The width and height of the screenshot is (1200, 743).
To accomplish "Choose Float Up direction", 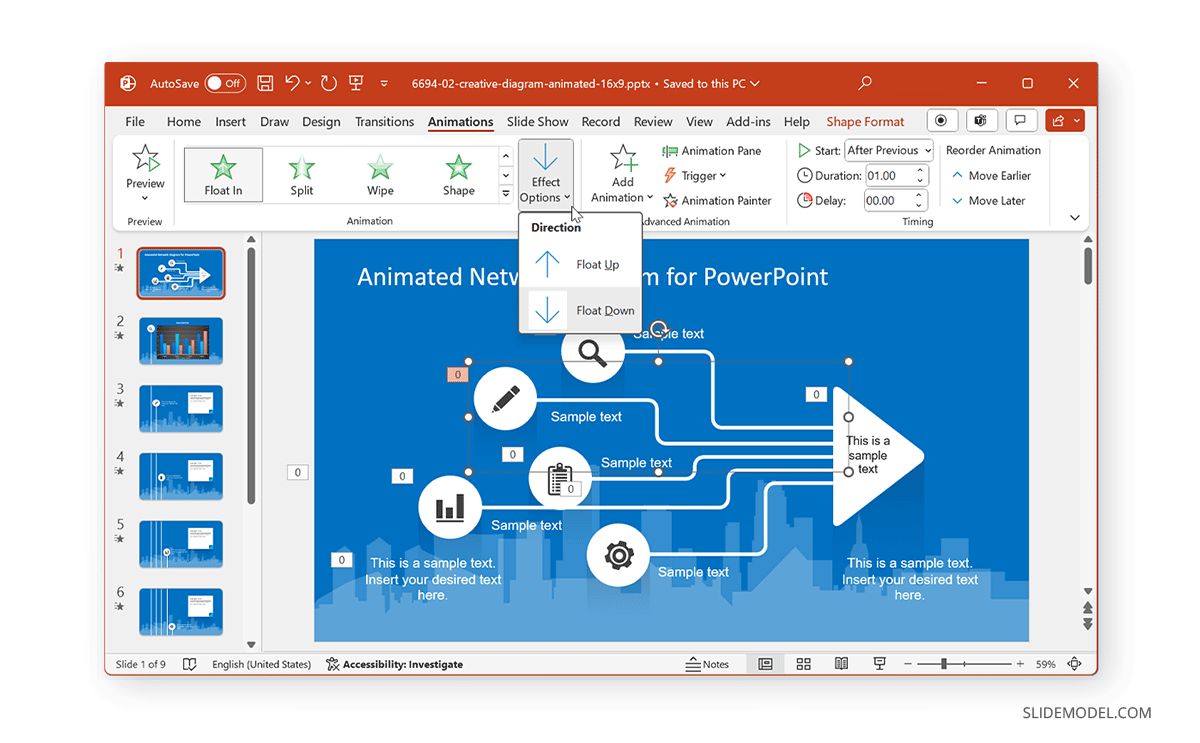I will point(580,264).
